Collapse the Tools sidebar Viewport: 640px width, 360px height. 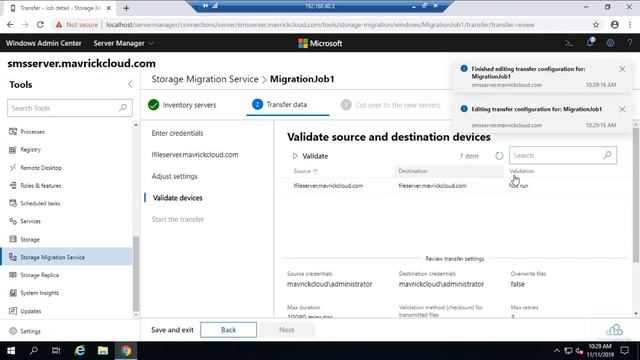click(130, 84)
